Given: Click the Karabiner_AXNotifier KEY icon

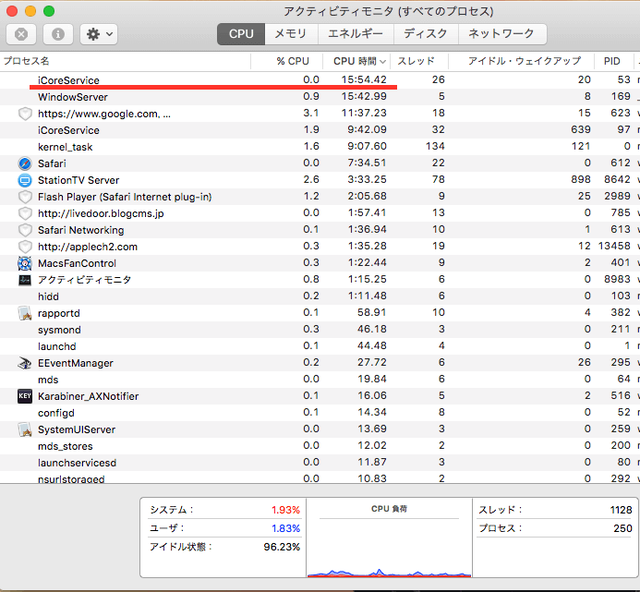Looking at the screenshot, I should click(25, 396).
